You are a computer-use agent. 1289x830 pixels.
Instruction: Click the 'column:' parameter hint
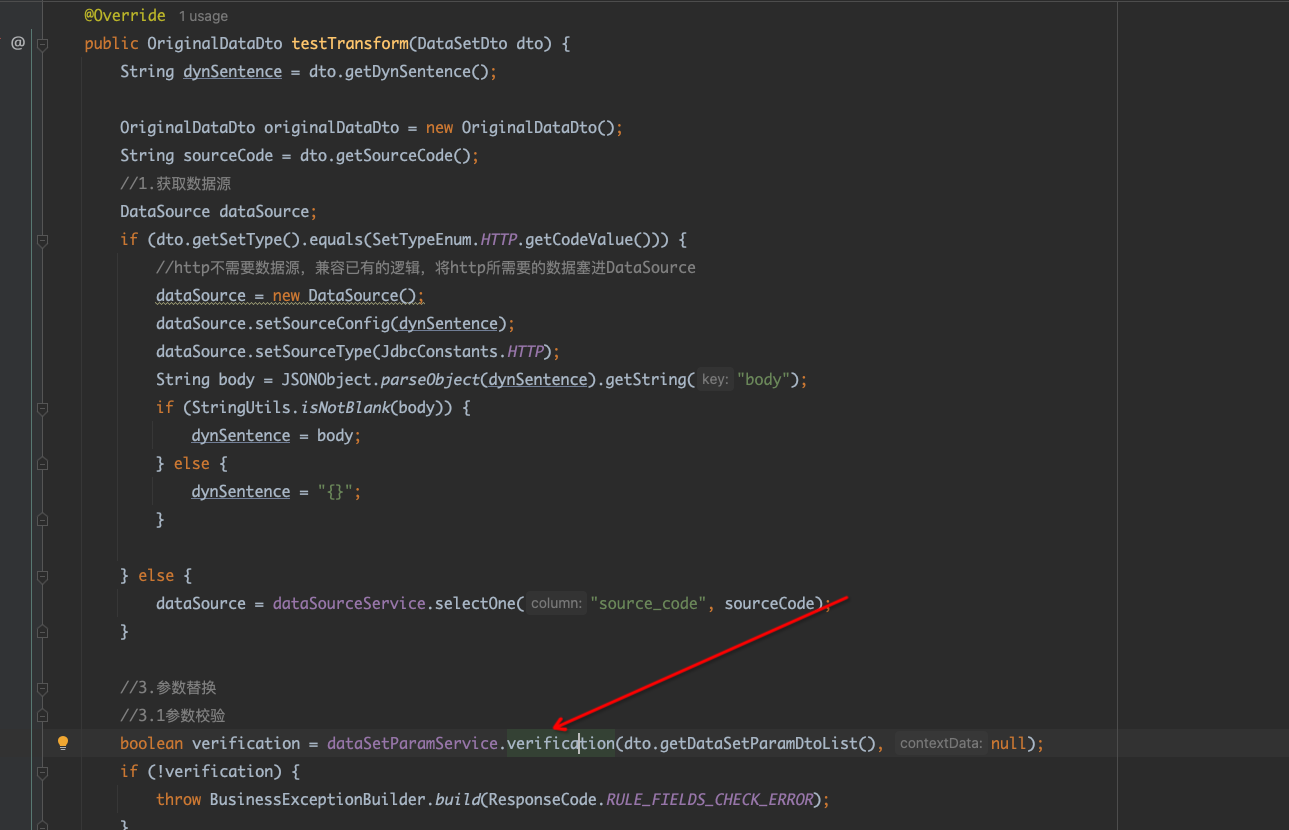[556, 603]
